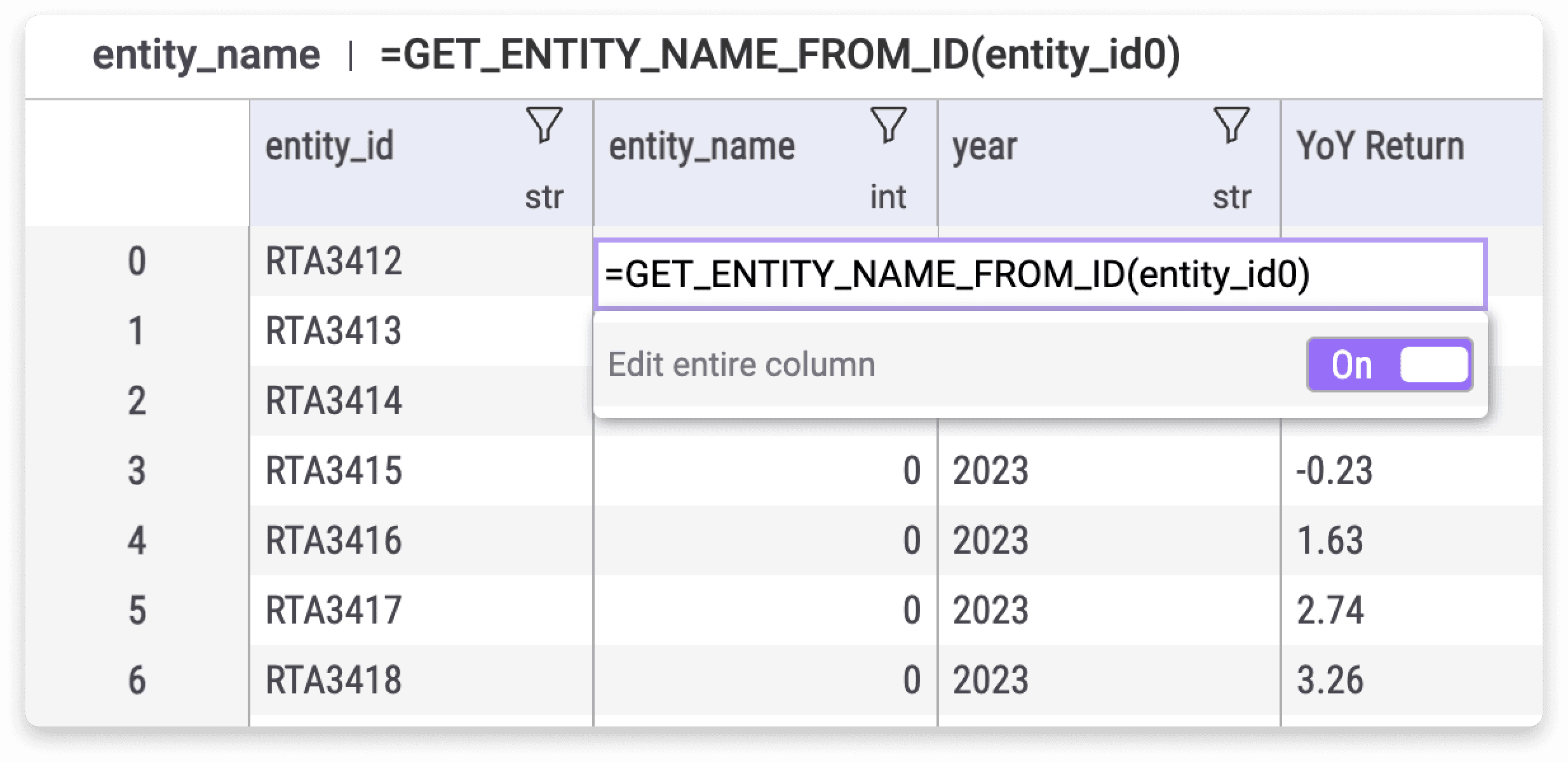Select the year 2023 in row 3
1568x762 pixels.
pos(992,470)
